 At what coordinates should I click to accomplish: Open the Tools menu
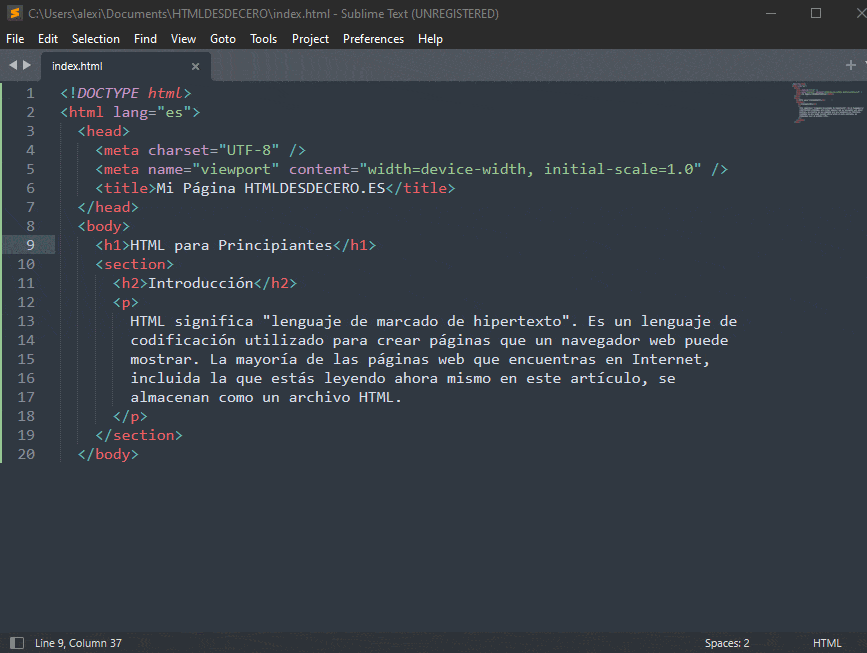(x=263, y=38)
